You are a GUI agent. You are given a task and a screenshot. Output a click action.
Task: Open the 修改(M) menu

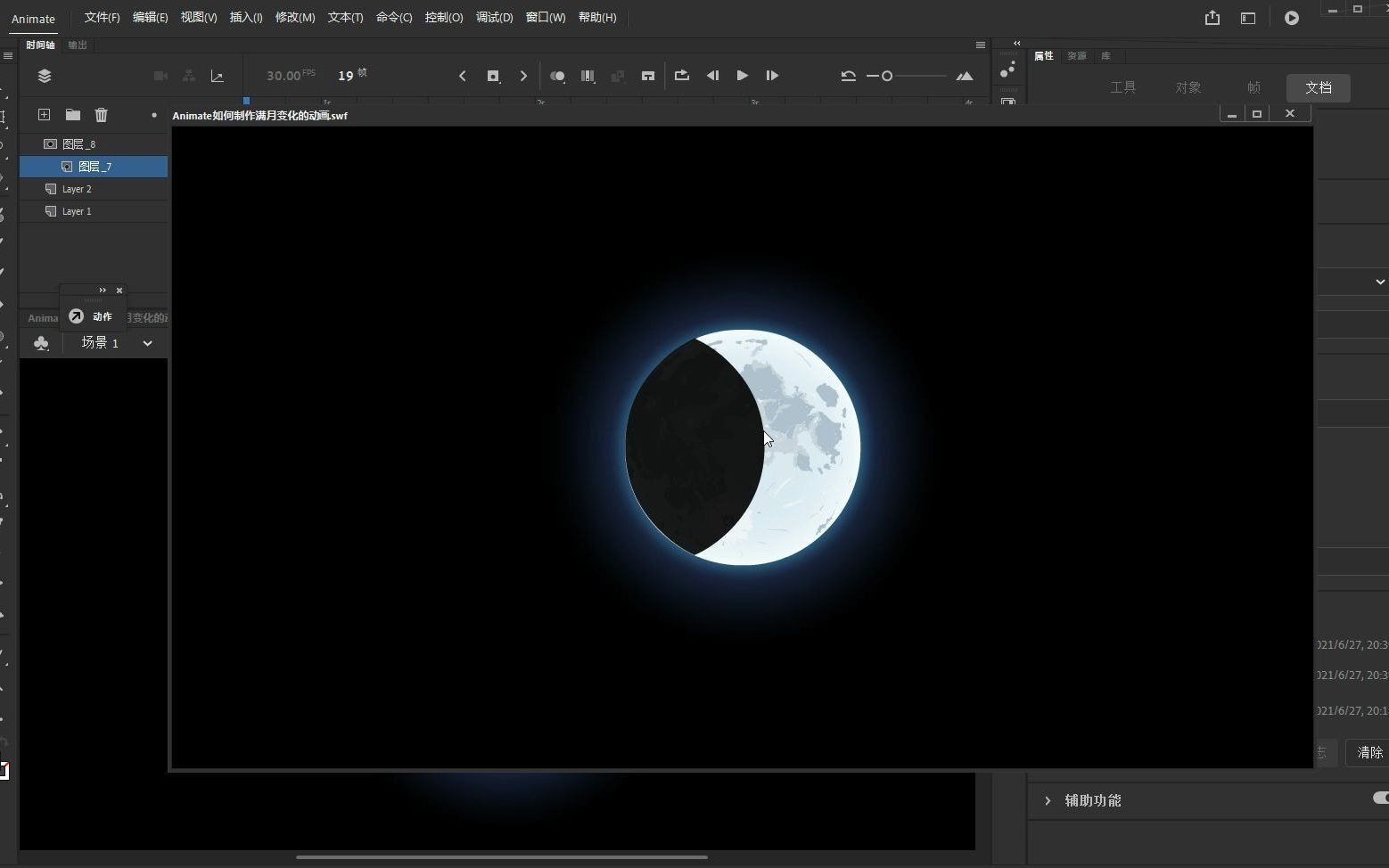(x=294, y=18)
